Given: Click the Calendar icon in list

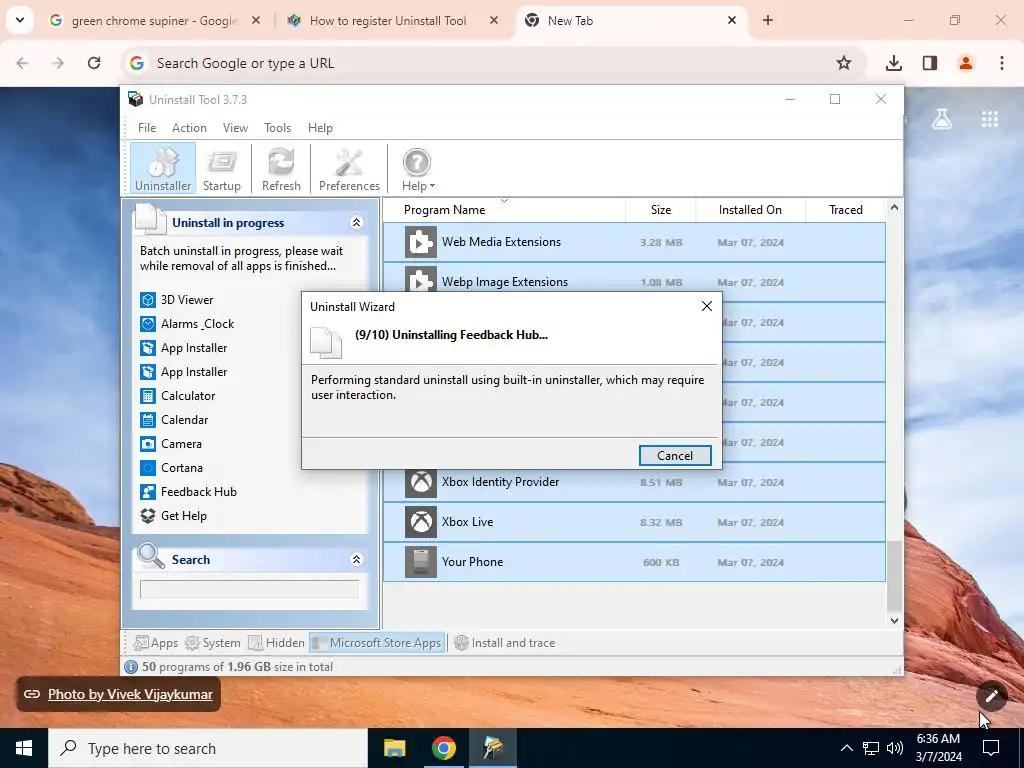Looking at the screenshot, I should click(x=148, y=420).
